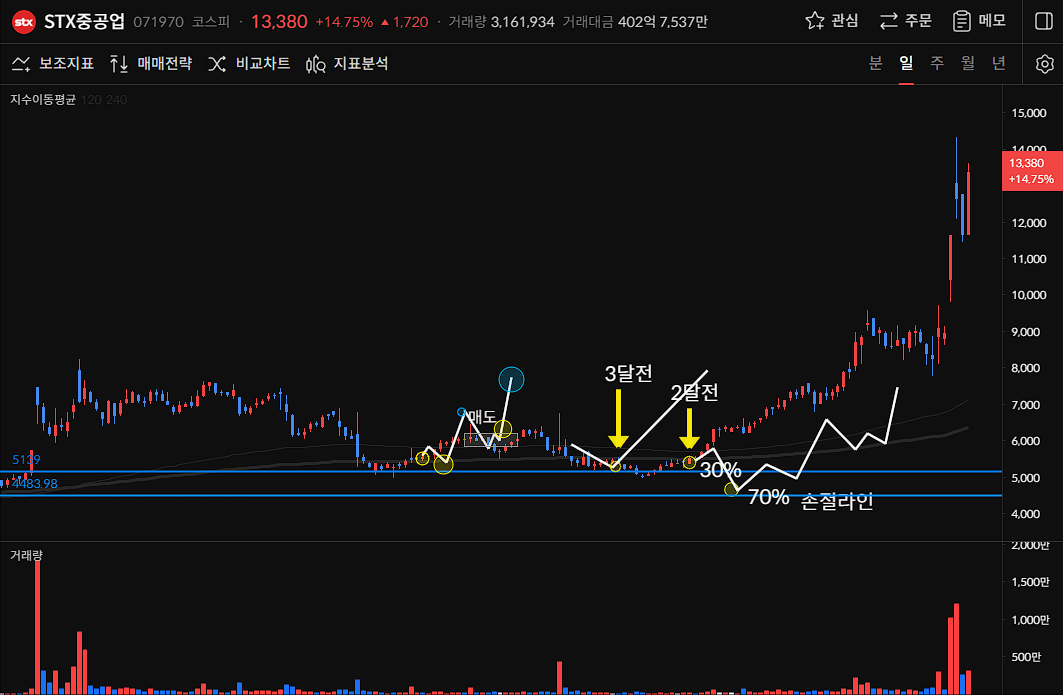Switch to 월 monthly timeframe
This screenshot has width=1063, height=695.
coord(967,63)
